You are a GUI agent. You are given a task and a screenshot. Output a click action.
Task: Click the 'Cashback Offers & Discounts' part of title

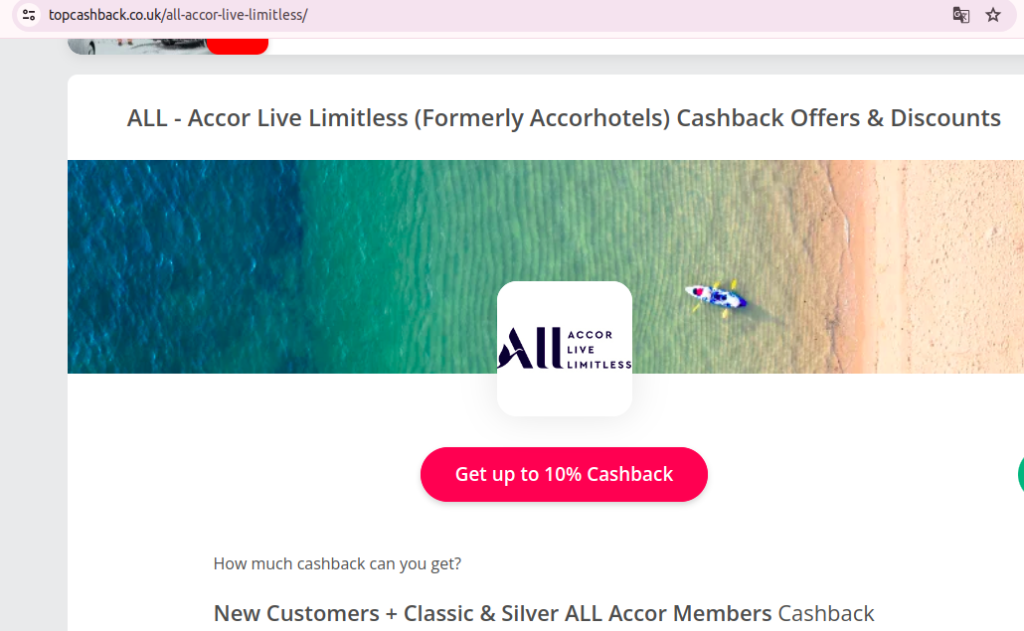pyautogui.click(x=839, y=118)
